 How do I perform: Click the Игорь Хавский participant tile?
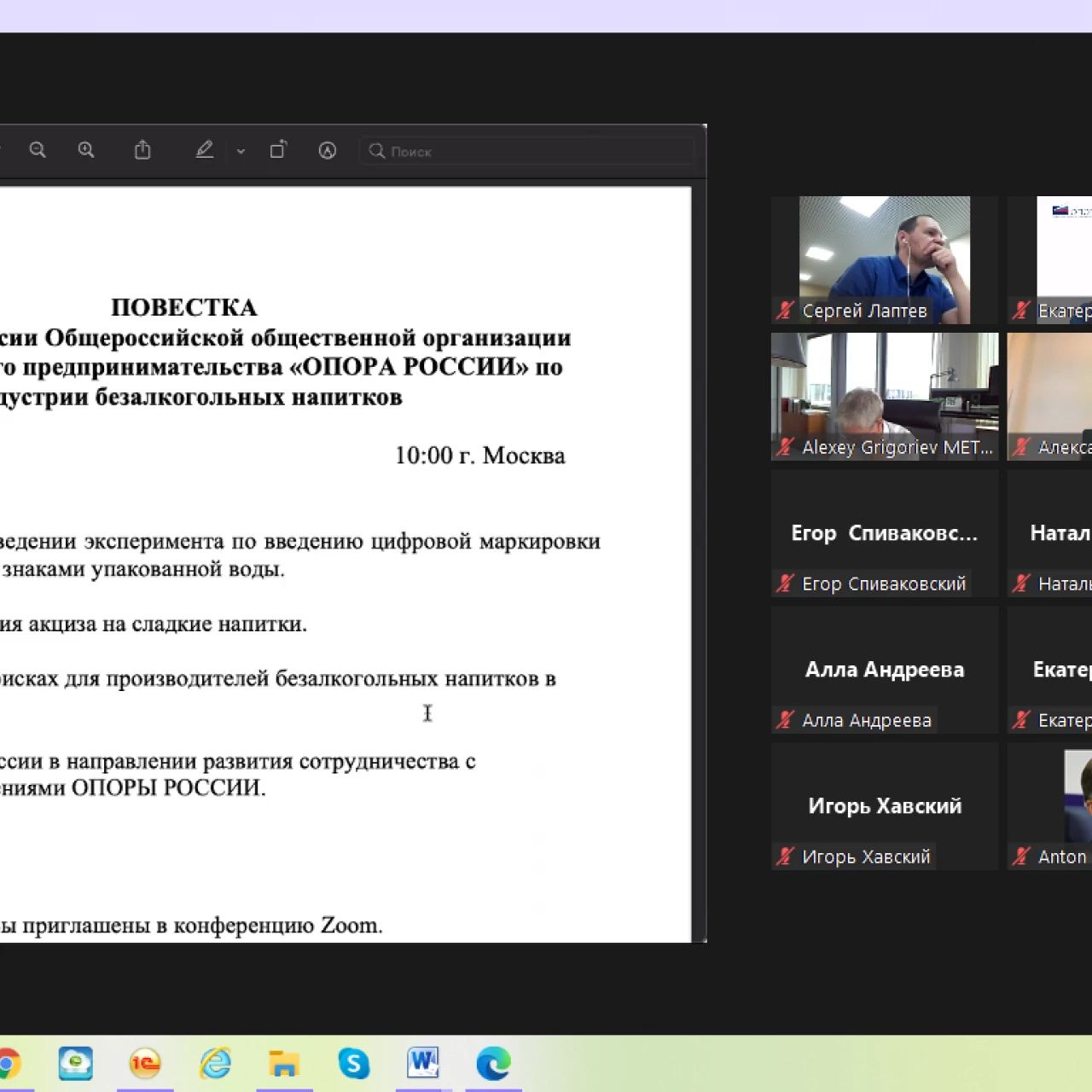(x=885, y=806)
